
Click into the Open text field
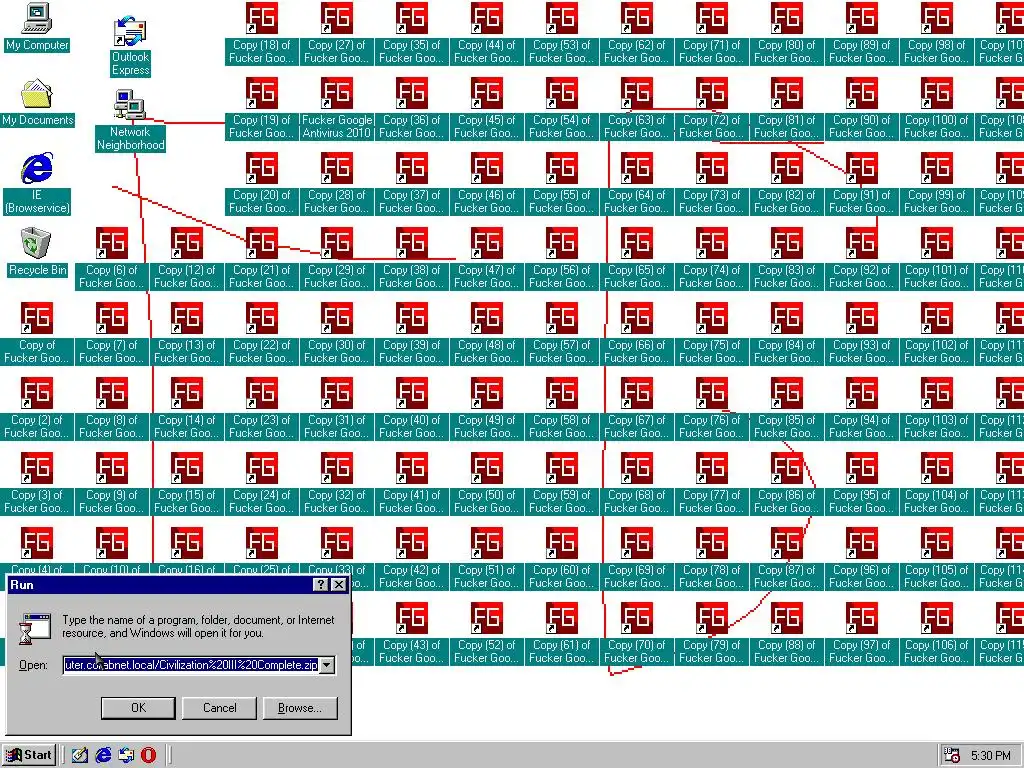(x=191, y=665)
